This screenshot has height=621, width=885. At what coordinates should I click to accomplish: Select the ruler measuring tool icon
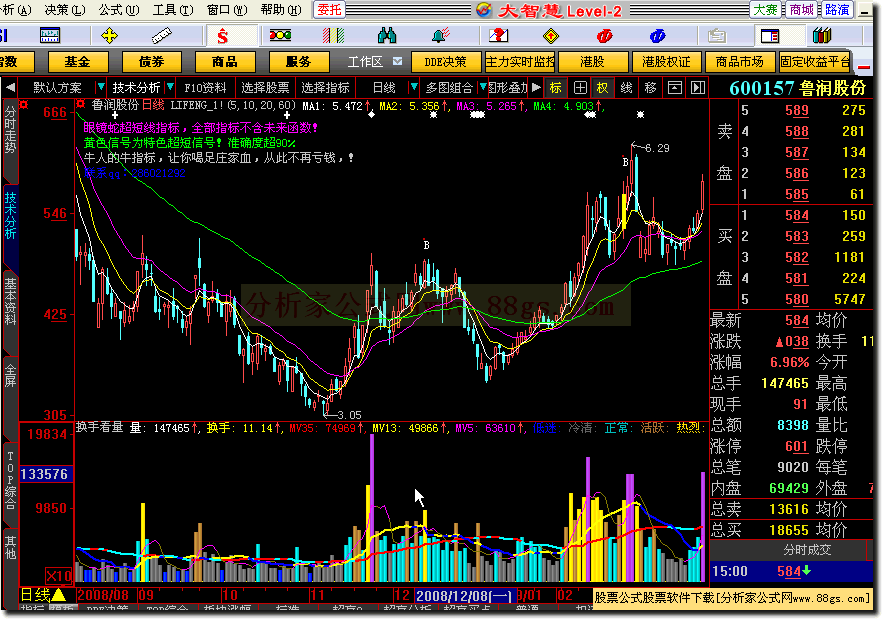161,36
